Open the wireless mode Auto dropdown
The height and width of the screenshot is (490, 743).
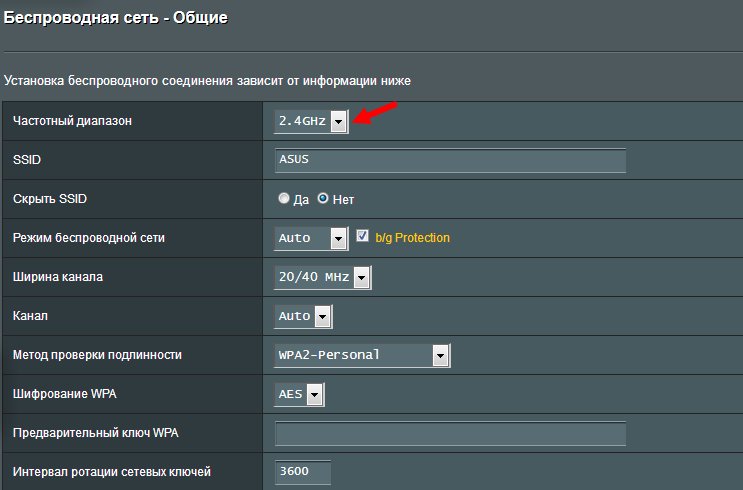point(311,238)
